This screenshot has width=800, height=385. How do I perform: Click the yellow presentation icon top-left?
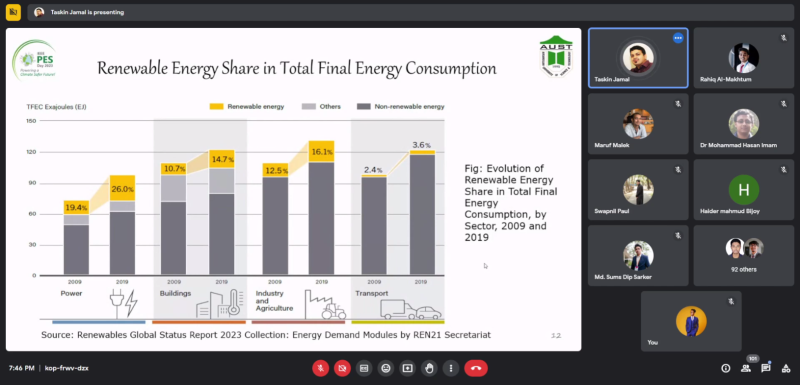click(x=13, y=12)
